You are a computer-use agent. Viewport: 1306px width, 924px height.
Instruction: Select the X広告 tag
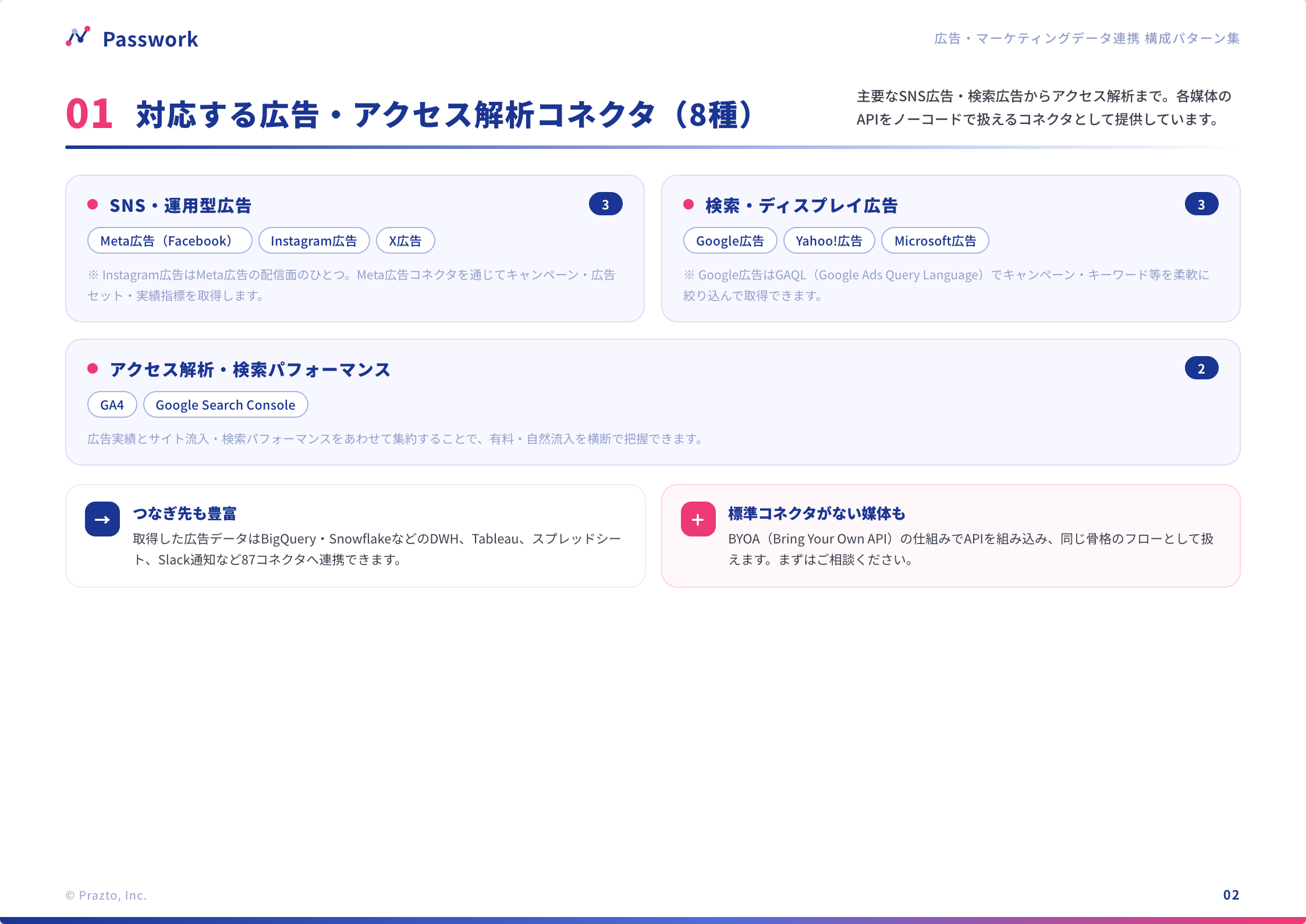pyautogui.click(x=405, y=241)
